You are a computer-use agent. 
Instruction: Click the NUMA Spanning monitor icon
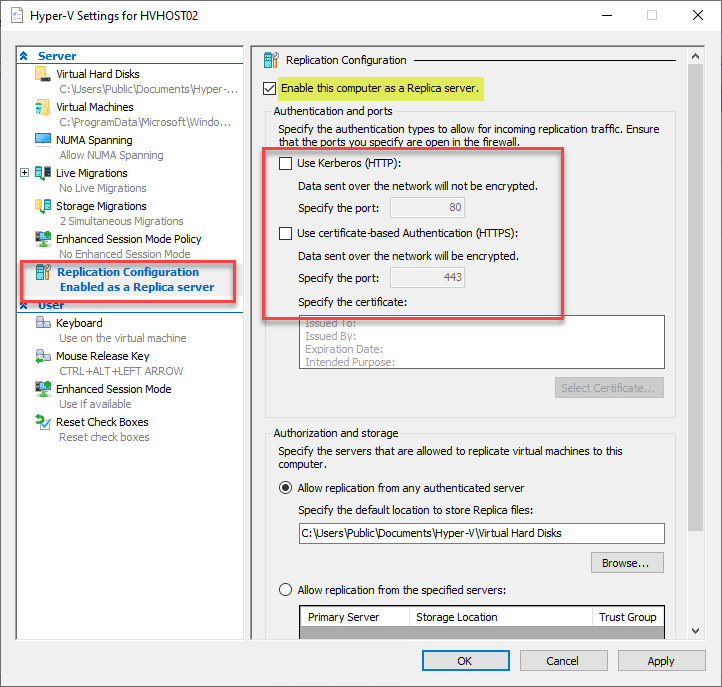43,140
